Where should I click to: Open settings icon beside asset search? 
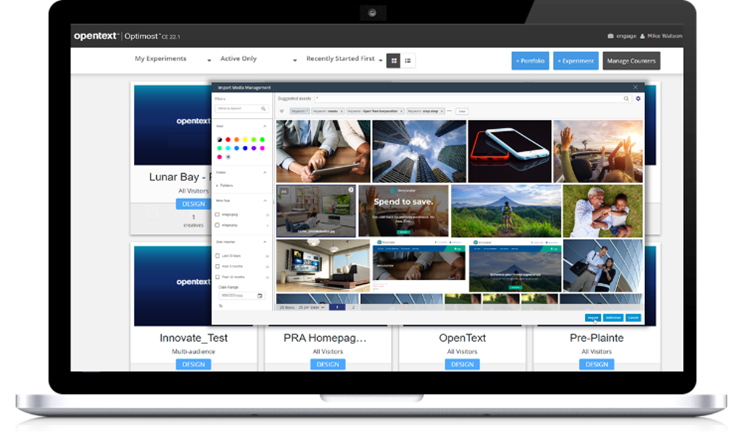[x=638, y=99]
